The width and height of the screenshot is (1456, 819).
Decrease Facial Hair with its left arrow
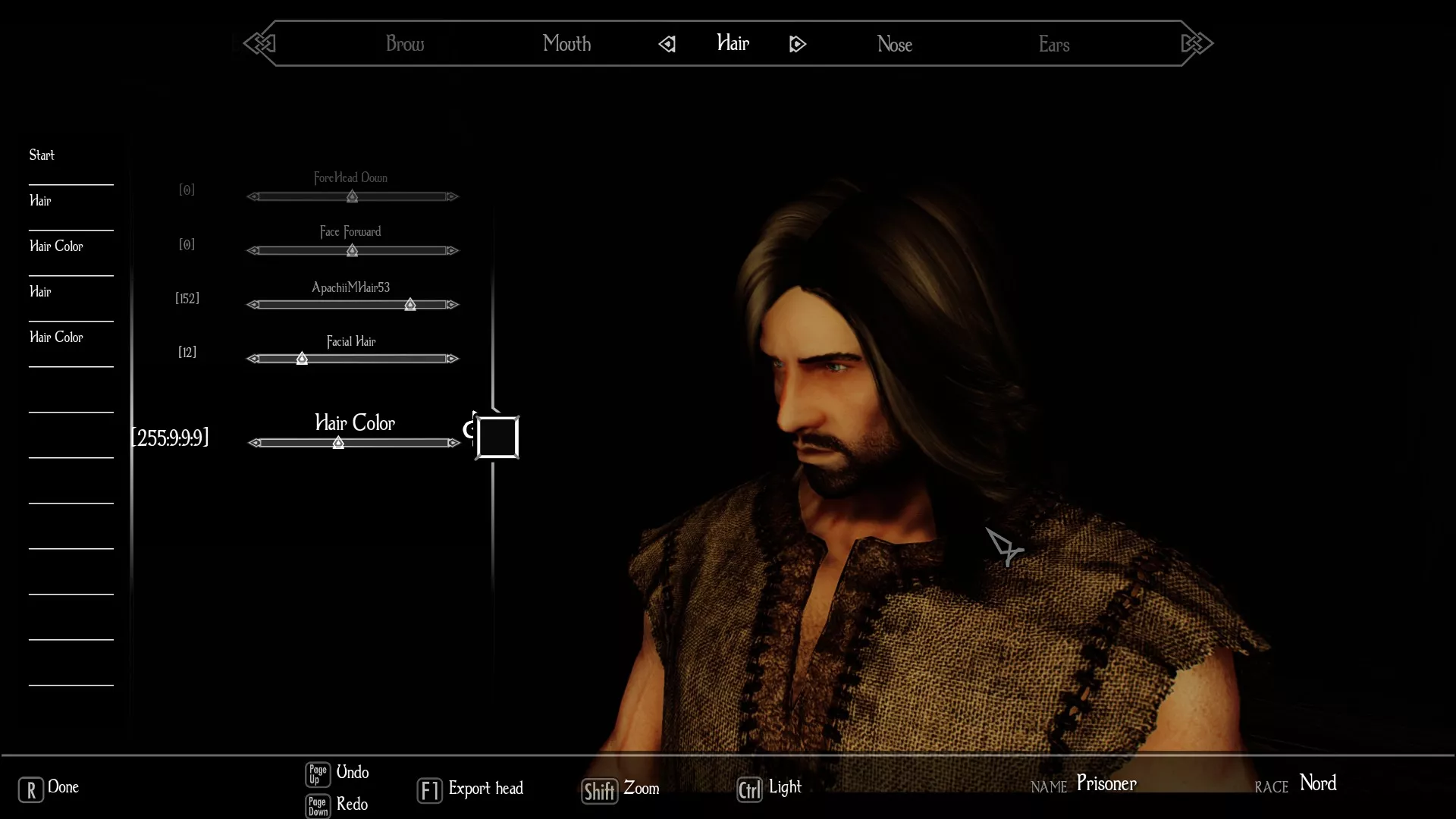253,358
